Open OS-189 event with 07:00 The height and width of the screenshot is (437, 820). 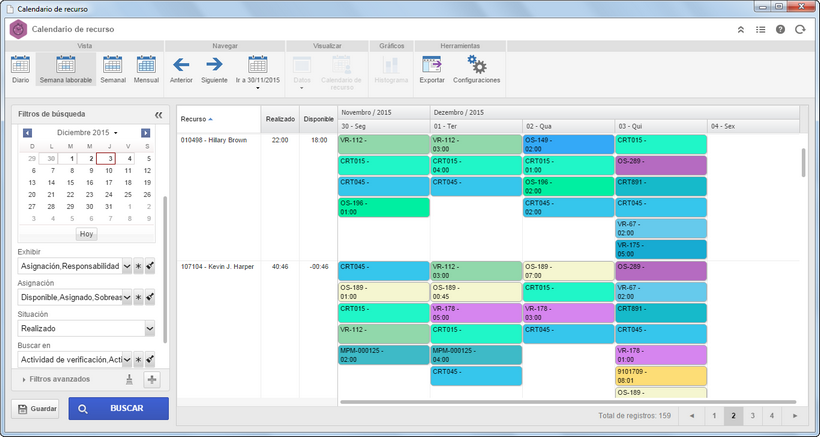[x=568, y=271]
